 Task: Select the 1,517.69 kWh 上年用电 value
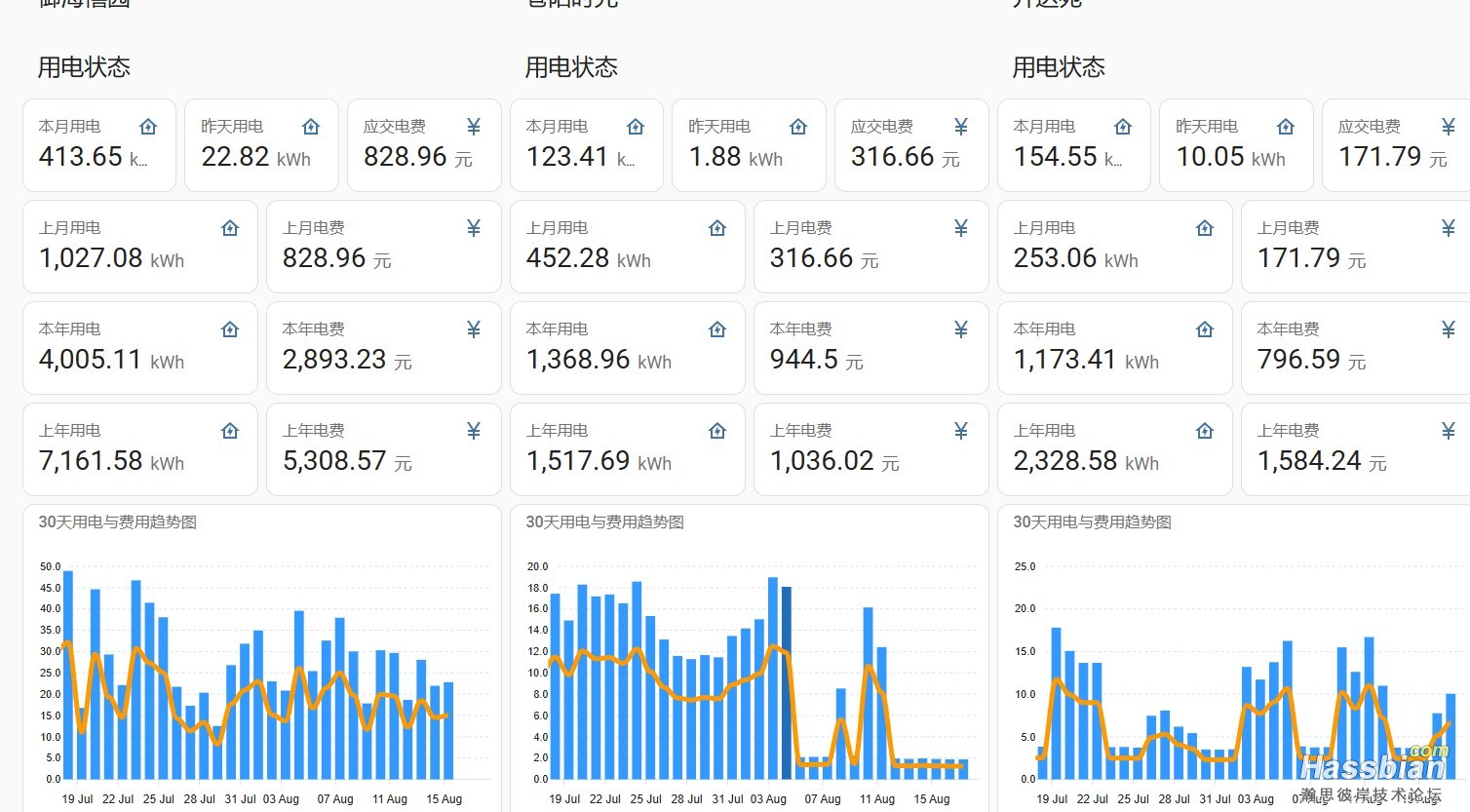pos(599,461)
